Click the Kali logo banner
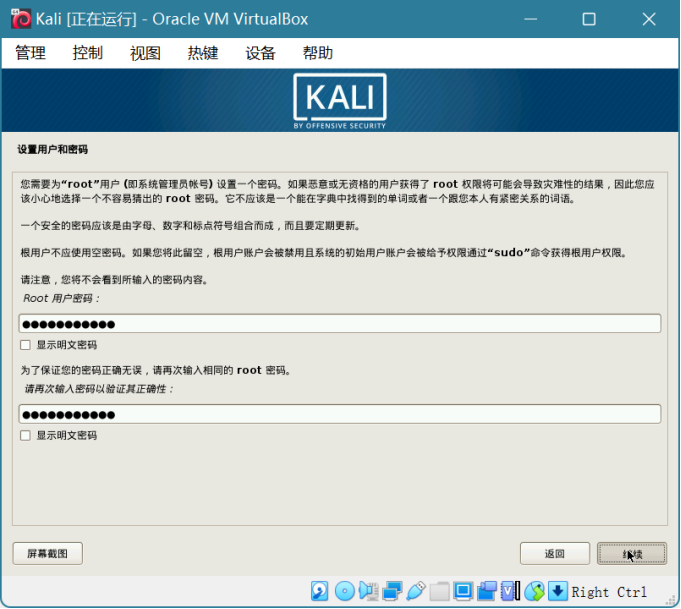The height and width of the screenshot is (609, 681). pos(340,100)
